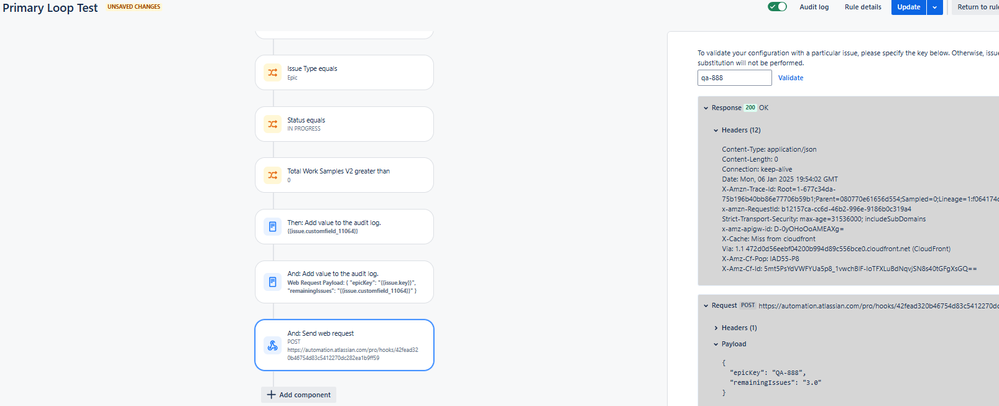Collapse the Request POST section
999x406 pixels.
[706, 306]
